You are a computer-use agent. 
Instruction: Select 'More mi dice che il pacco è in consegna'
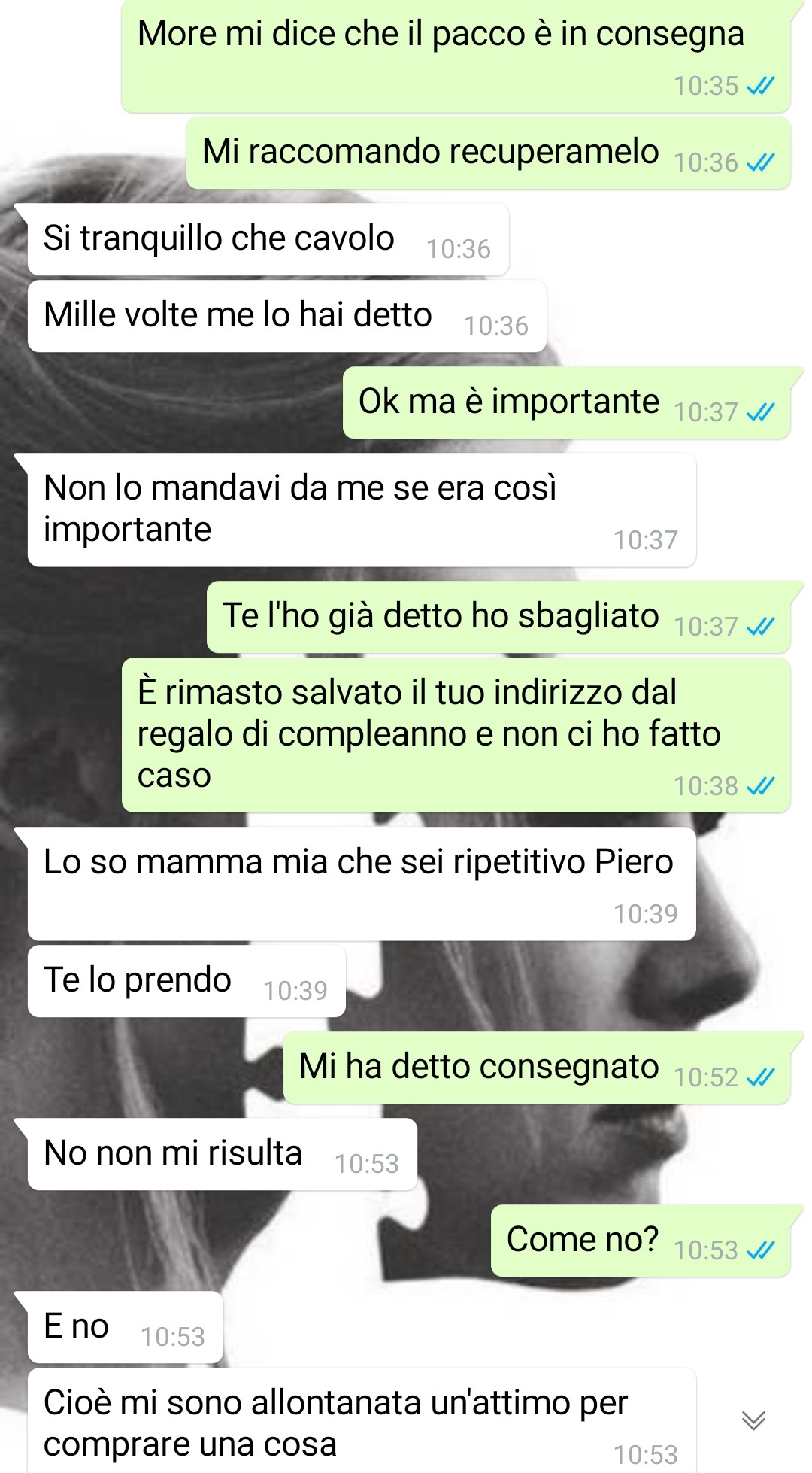(x=456, y=56)
